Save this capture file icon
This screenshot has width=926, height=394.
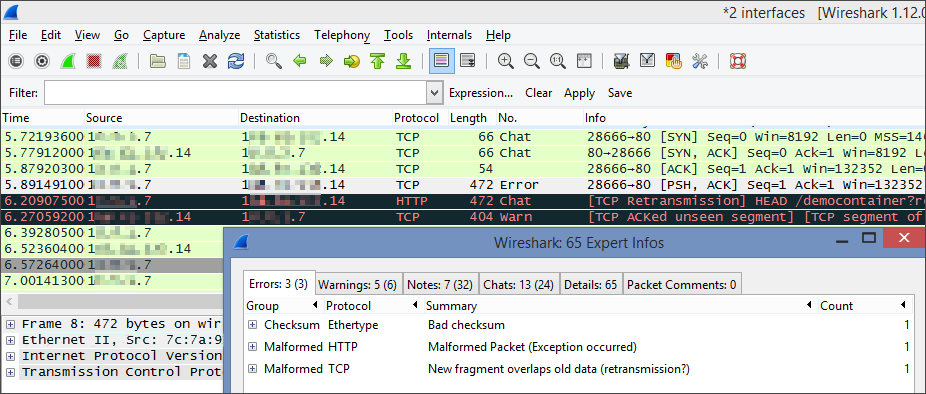click(184, 61)
